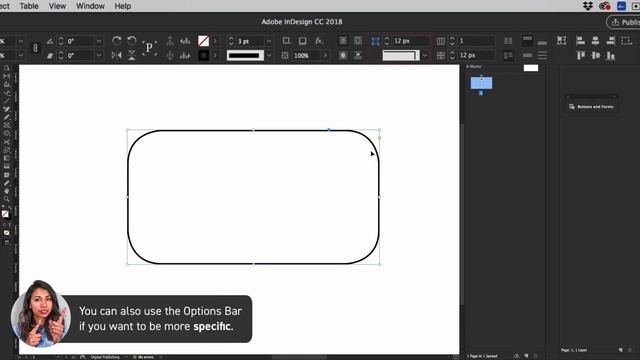Click the align top edges icon
Image resolution: width=640 pixels, height=360 pixels.
(580, 55)
